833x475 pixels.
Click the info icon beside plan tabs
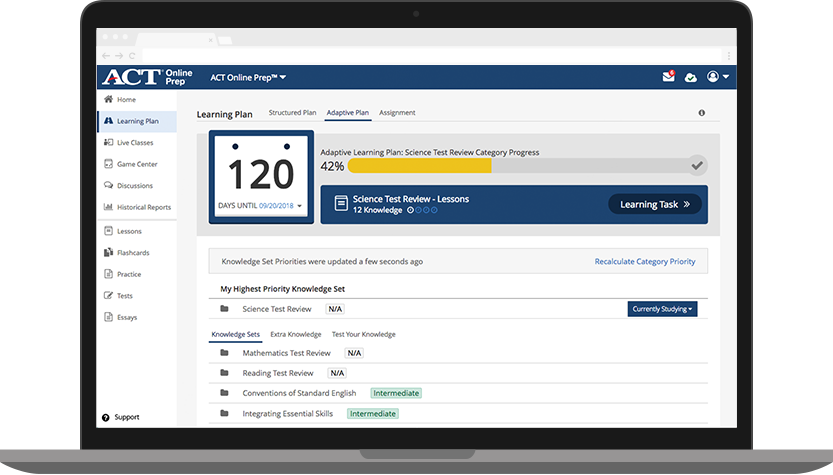[702, 113]
